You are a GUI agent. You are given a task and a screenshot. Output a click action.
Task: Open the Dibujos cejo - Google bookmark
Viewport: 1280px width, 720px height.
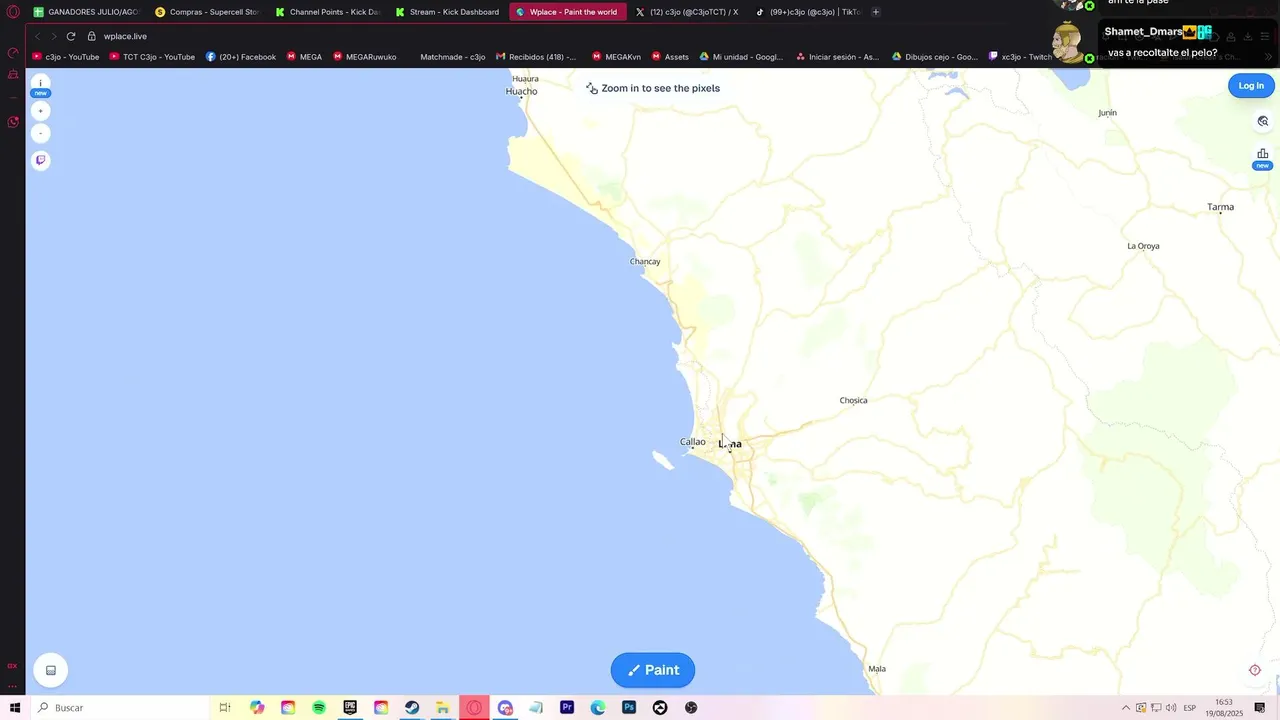(935, 57)
